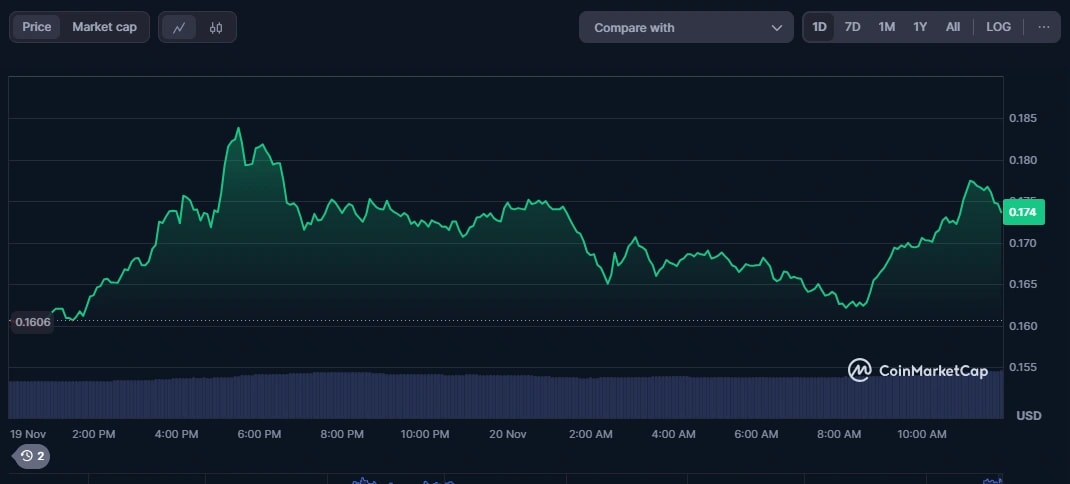This screenshot has height=484, width=1070.
Task: Click the 0.1606 opening price label
Action: (x=31, y=322)
